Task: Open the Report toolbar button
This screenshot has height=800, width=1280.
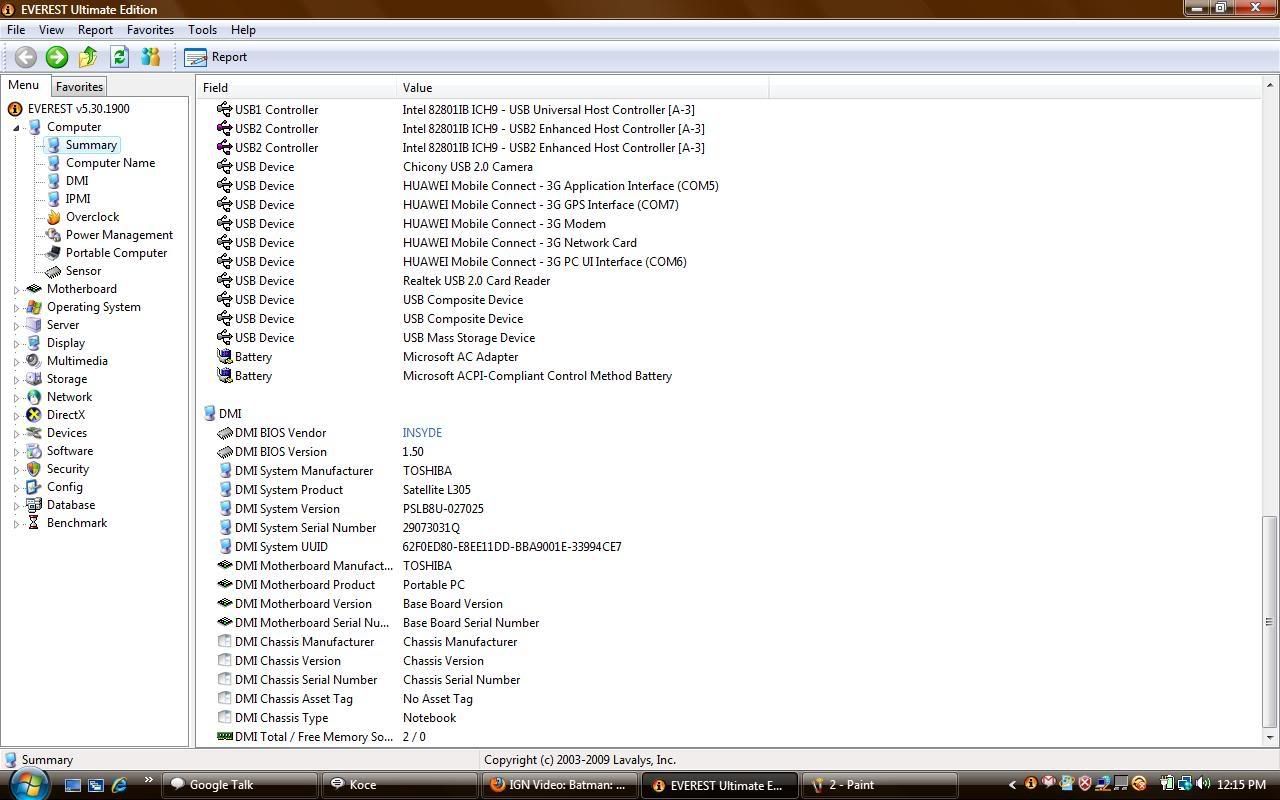Action: pyautogui.click(x=216, y=57)
